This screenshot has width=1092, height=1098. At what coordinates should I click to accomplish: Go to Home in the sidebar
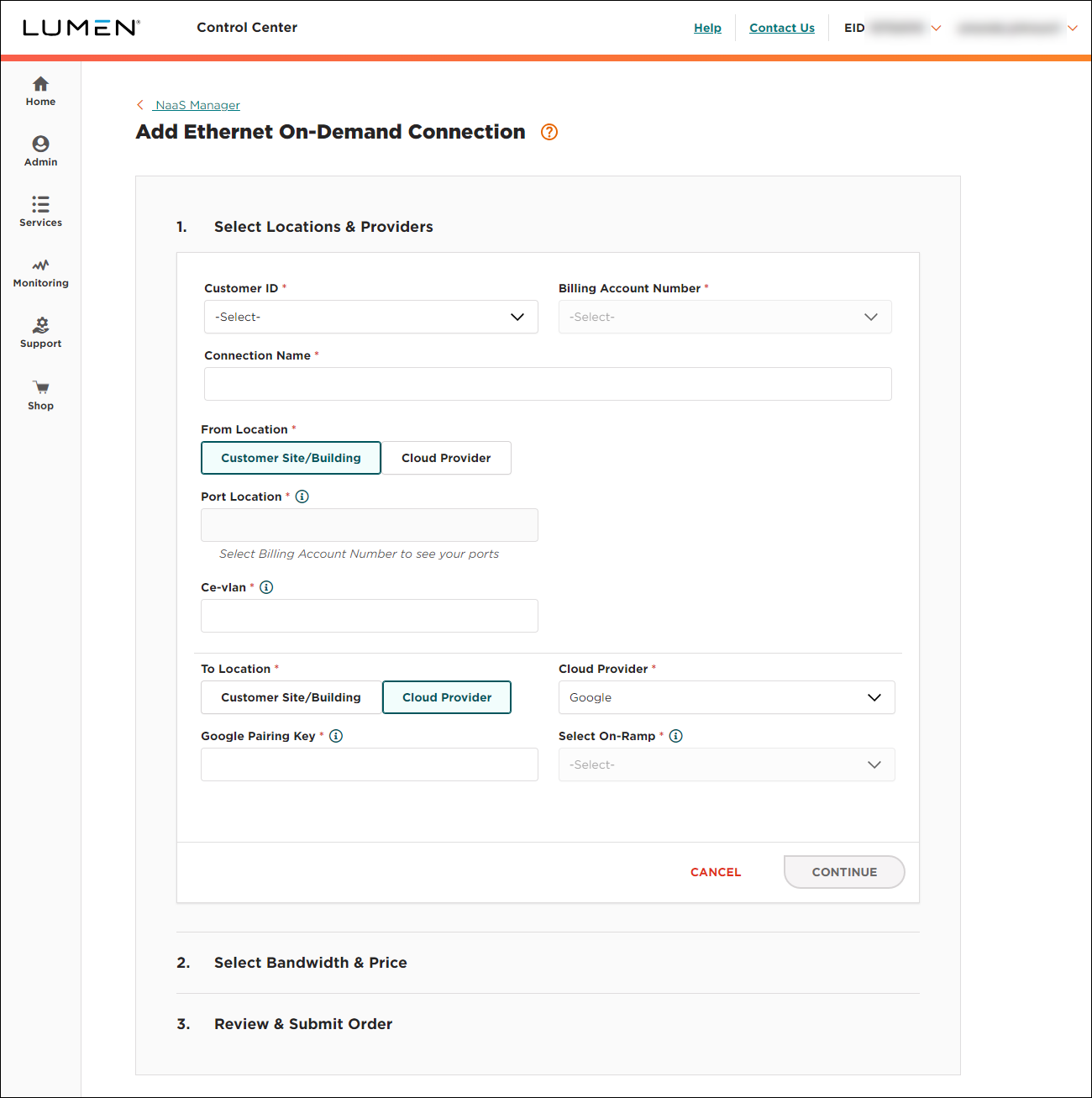(40, 92)
